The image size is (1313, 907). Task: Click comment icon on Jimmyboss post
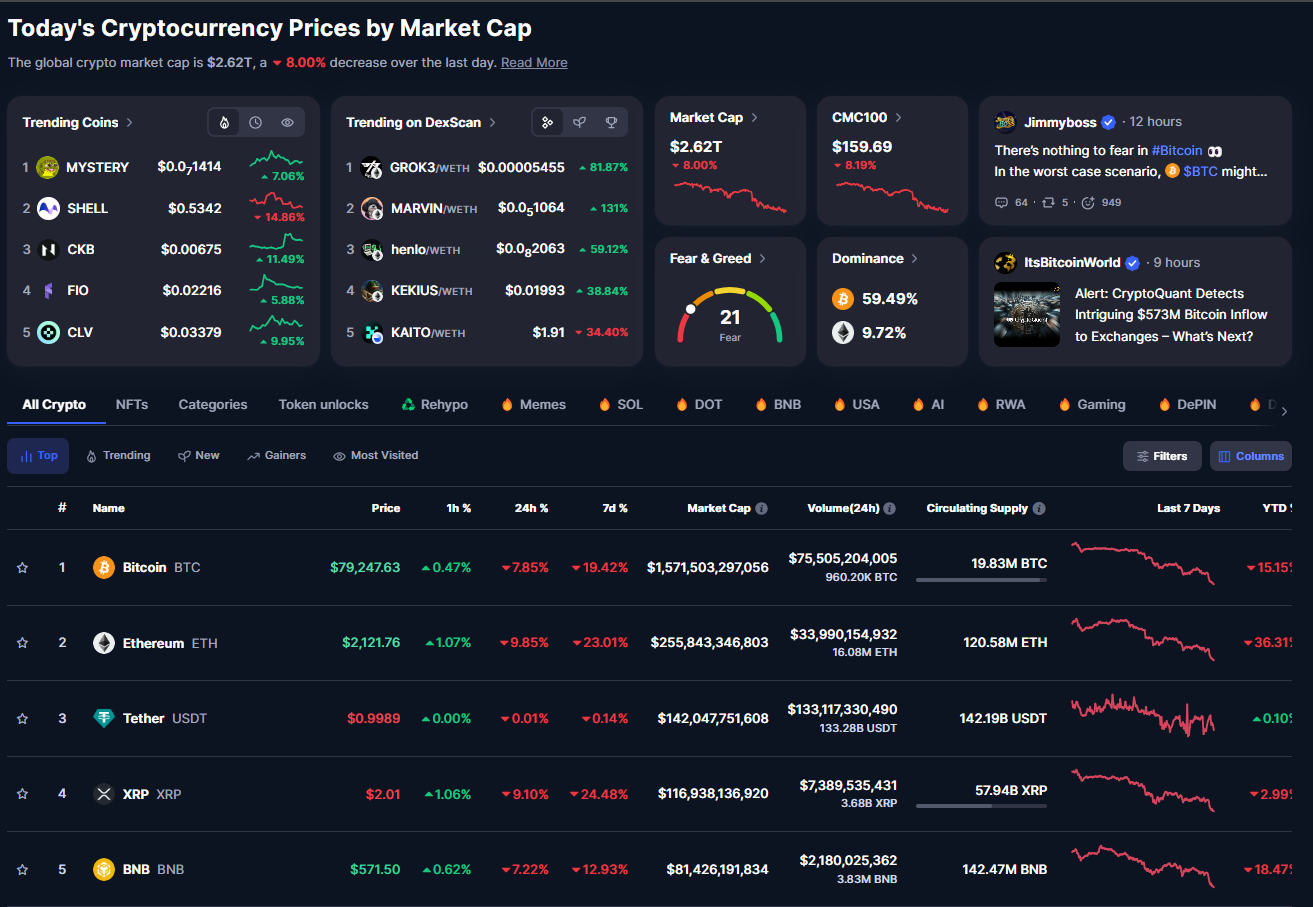(x=1001, y=202)
